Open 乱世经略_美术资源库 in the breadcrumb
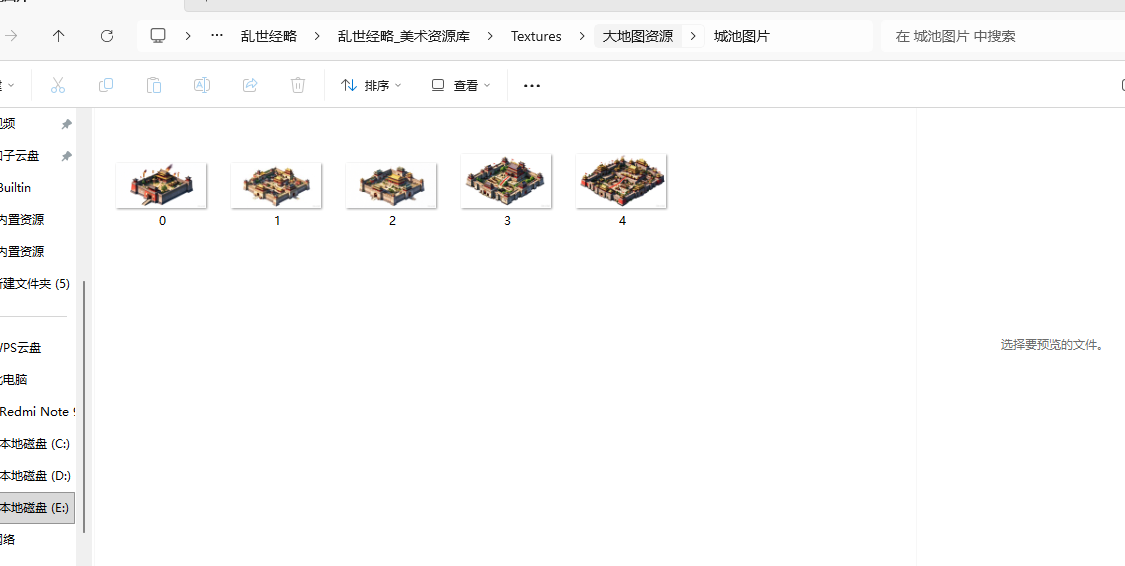 pos(404,36)
